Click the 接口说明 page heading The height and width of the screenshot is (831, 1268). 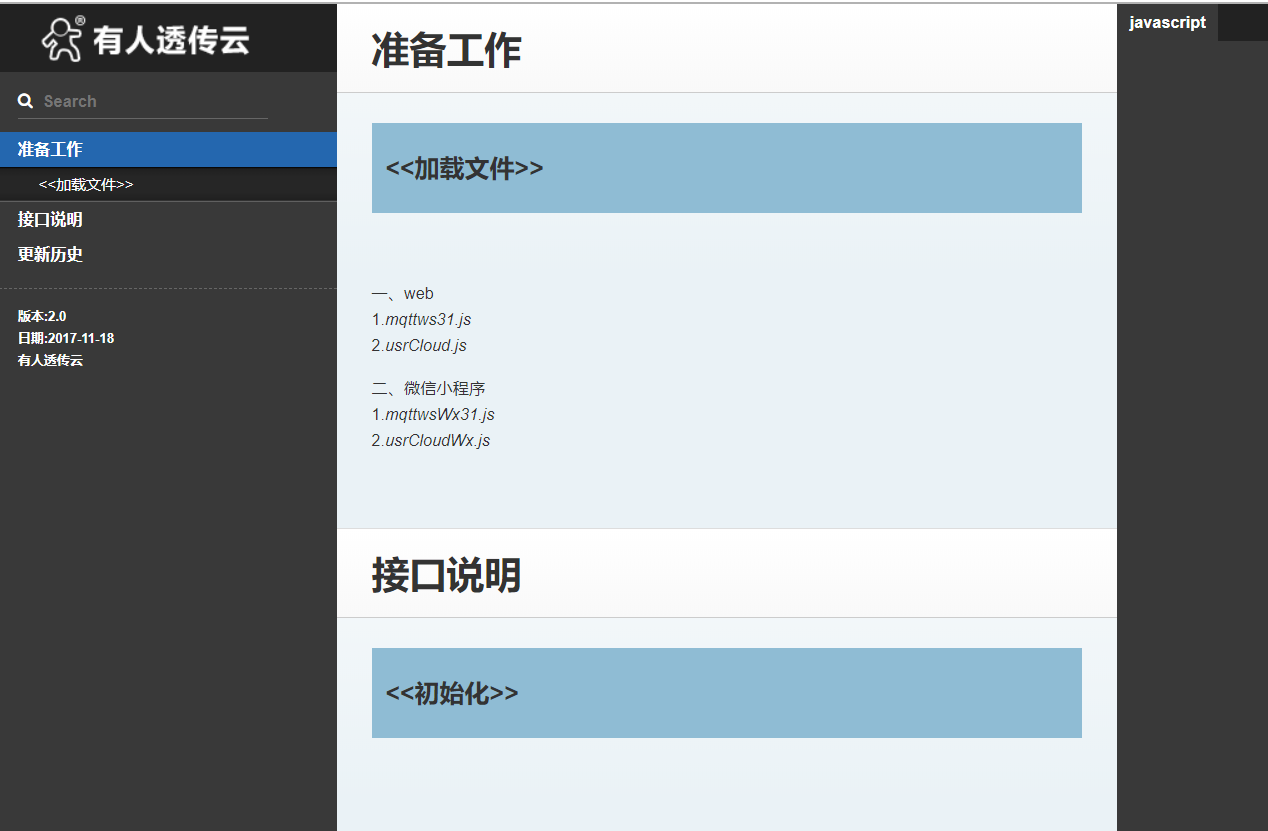(446, 576)
